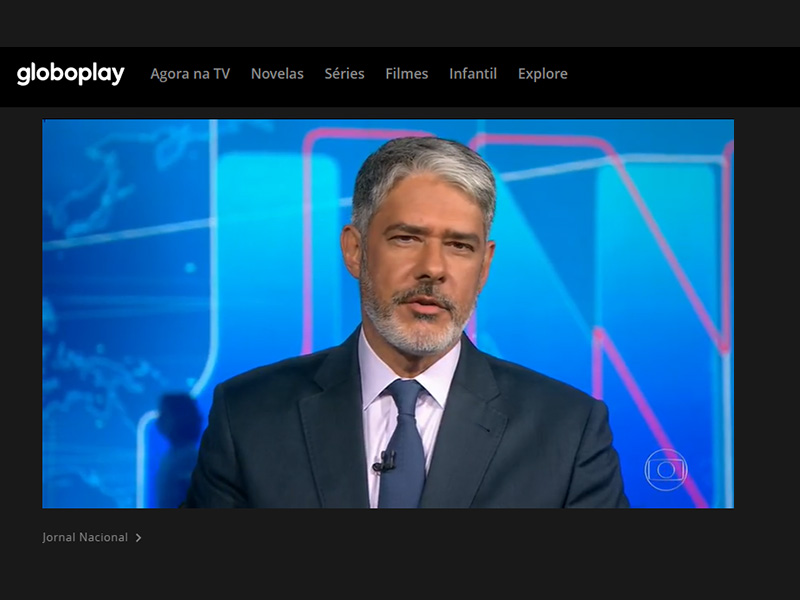This screenshot has width=800, height=600.
Task: Click the anchor's dark blue tie
Action: [405, 440]
